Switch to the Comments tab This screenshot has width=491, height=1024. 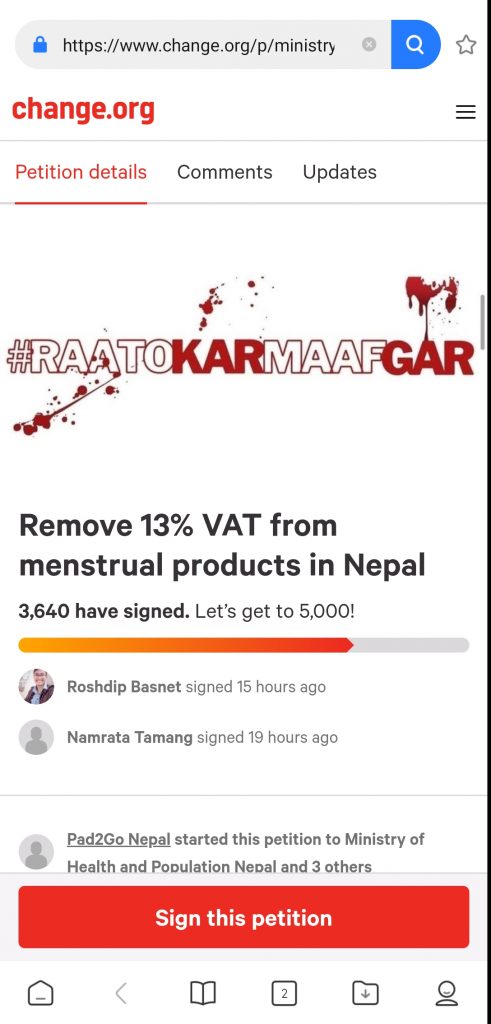(x=225, y=172)
